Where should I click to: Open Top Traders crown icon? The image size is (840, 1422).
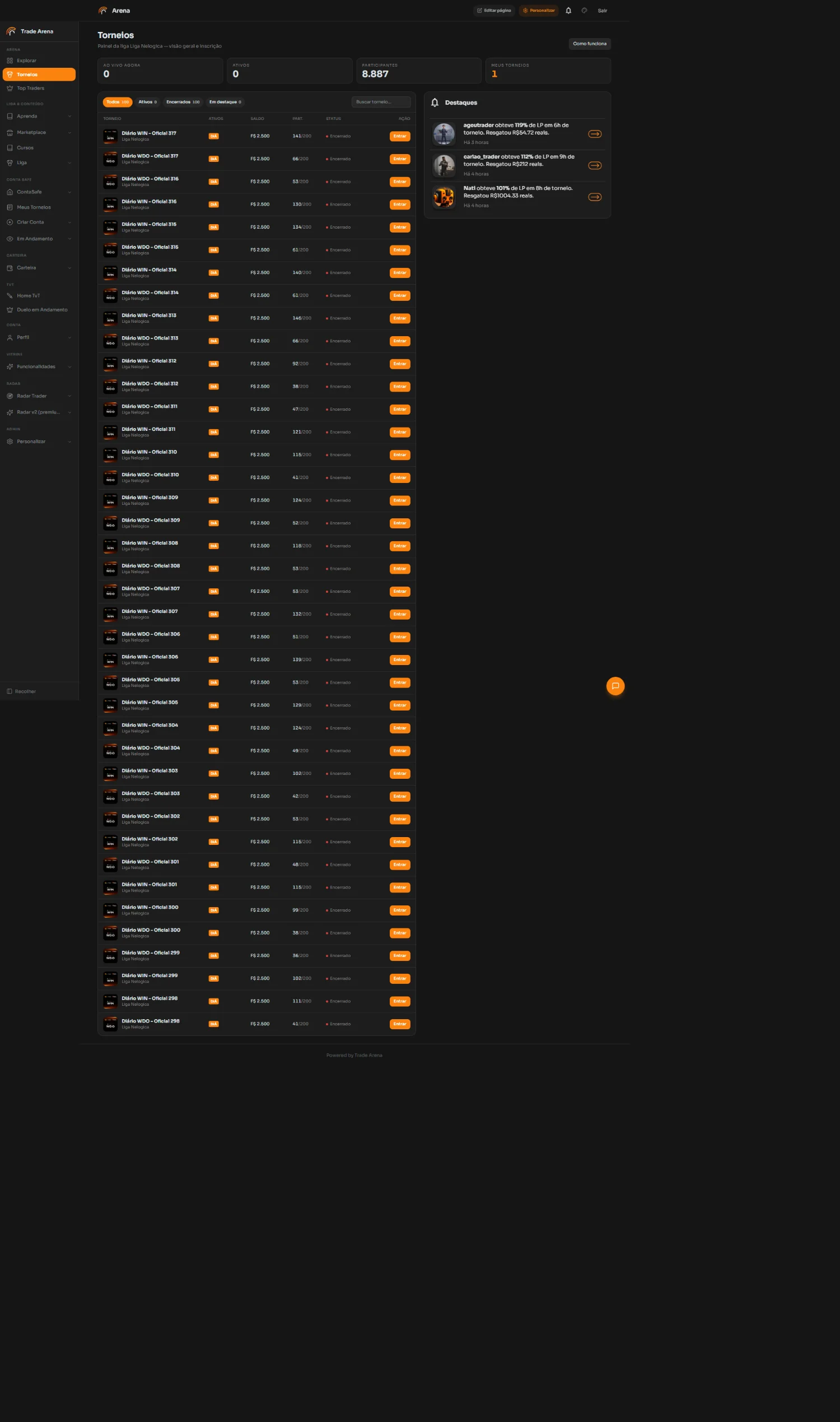(x=10, y=89)
